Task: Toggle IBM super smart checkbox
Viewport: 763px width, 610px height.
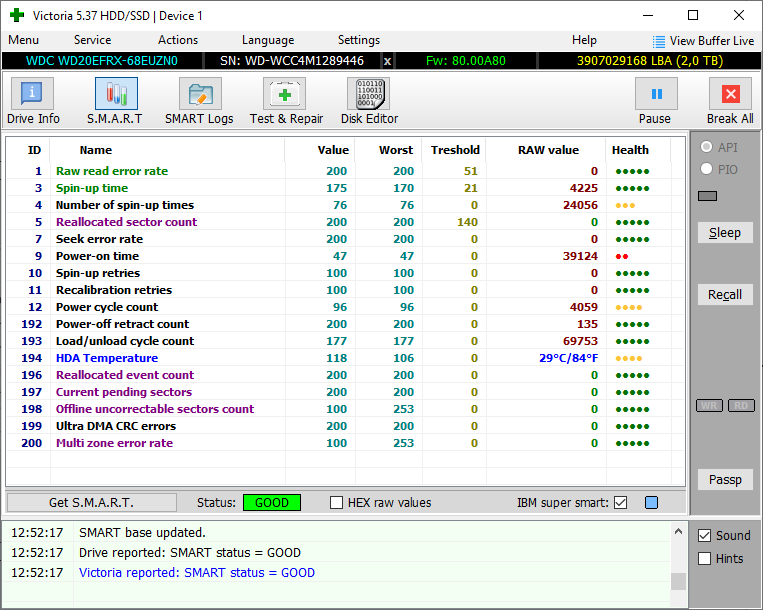Action: 620,502
